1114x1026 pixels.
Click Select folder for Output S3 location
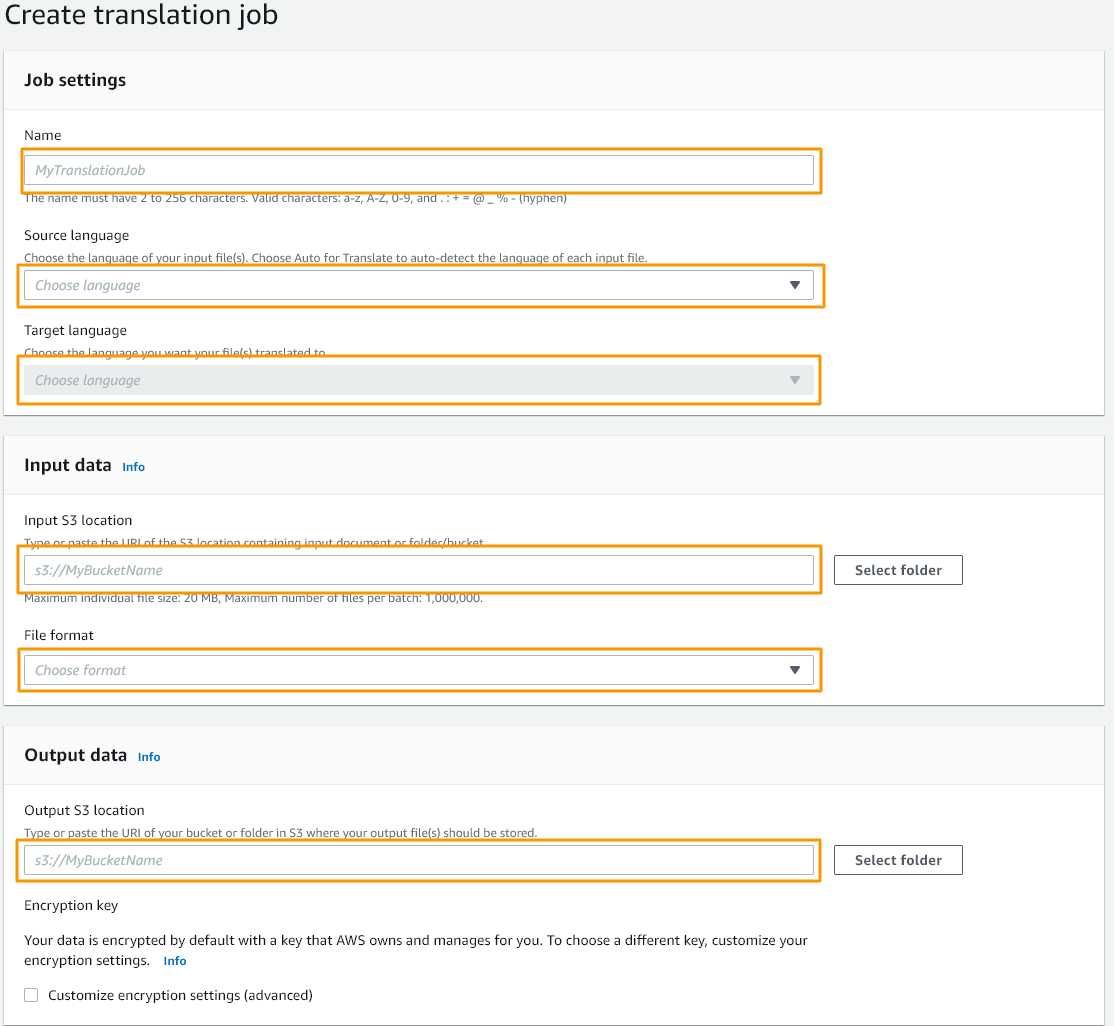coord(897,859)
